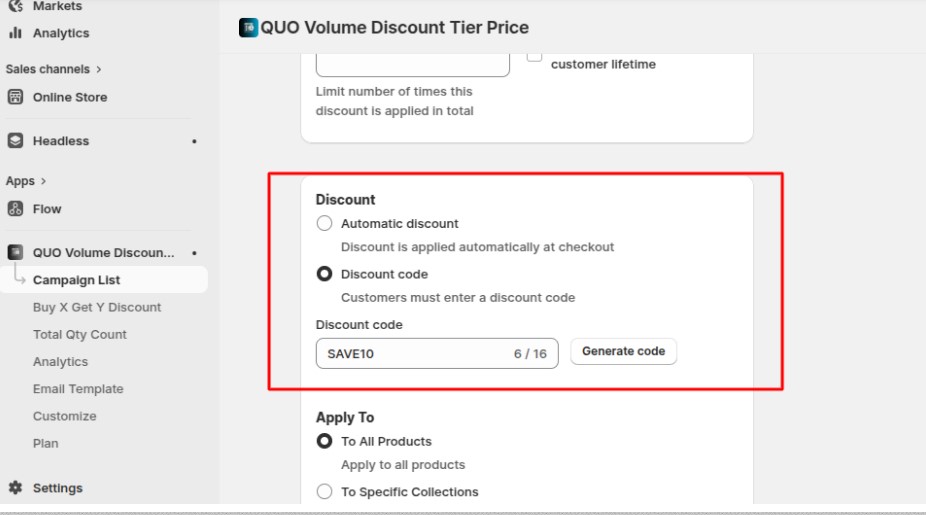Screen dimensions: 926x515
Task: Click the Markets icon in sidebar
Action: [x=15, y=6]
